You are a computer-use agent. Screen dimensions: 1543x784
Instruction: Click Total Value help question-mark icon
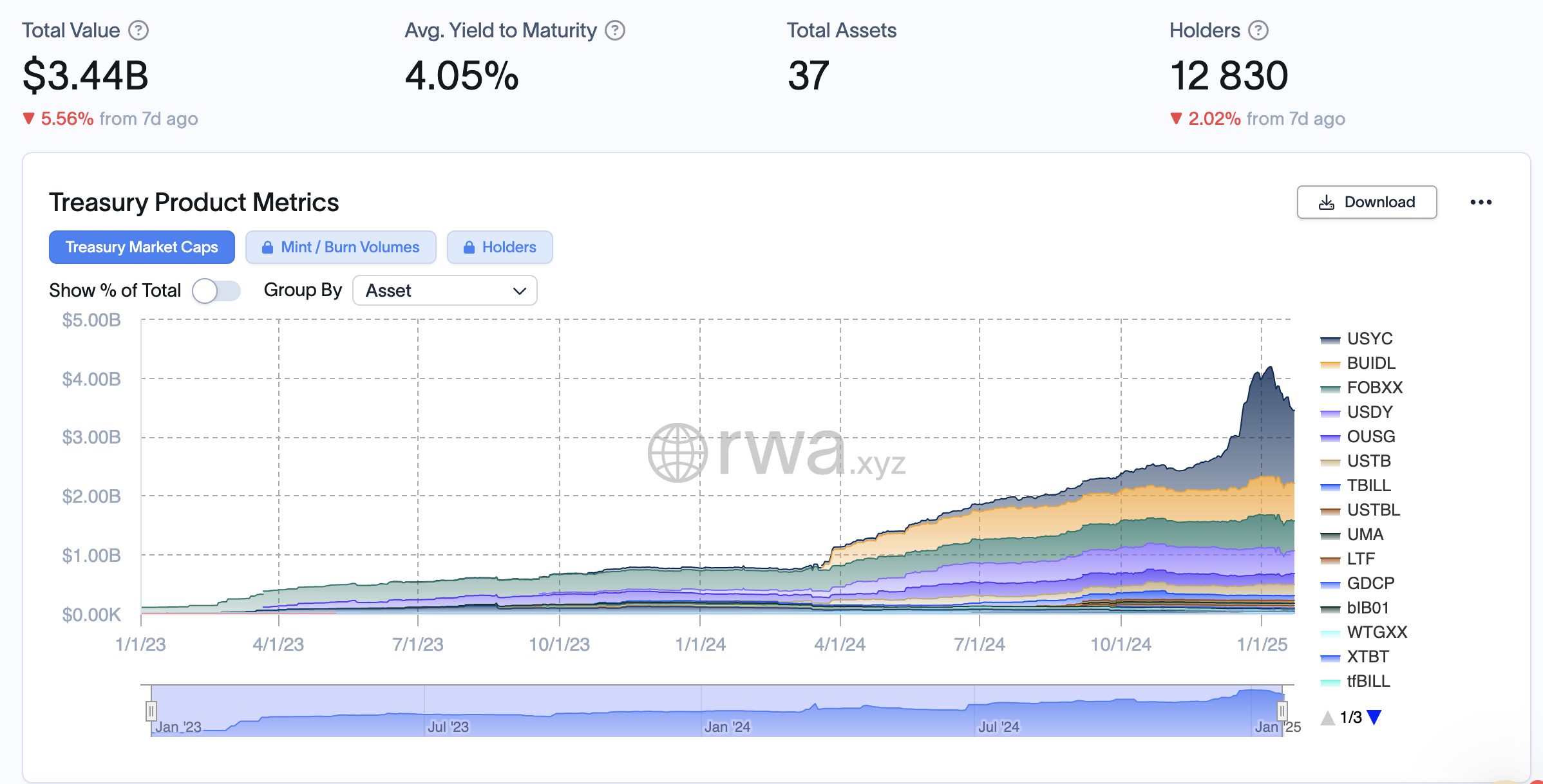coord(138,30)
